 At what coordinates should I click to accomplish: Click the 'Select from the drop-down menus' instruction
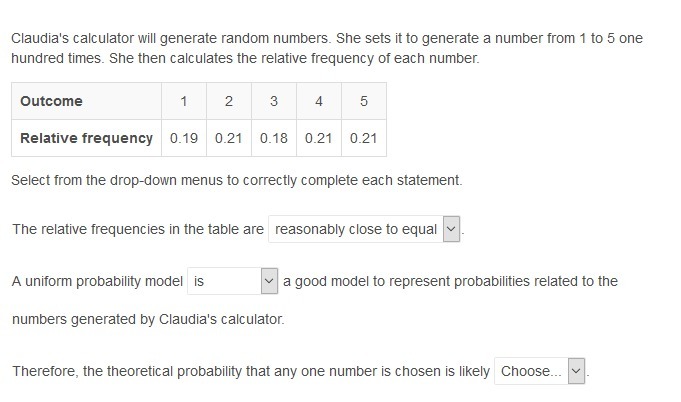(236, 181)
